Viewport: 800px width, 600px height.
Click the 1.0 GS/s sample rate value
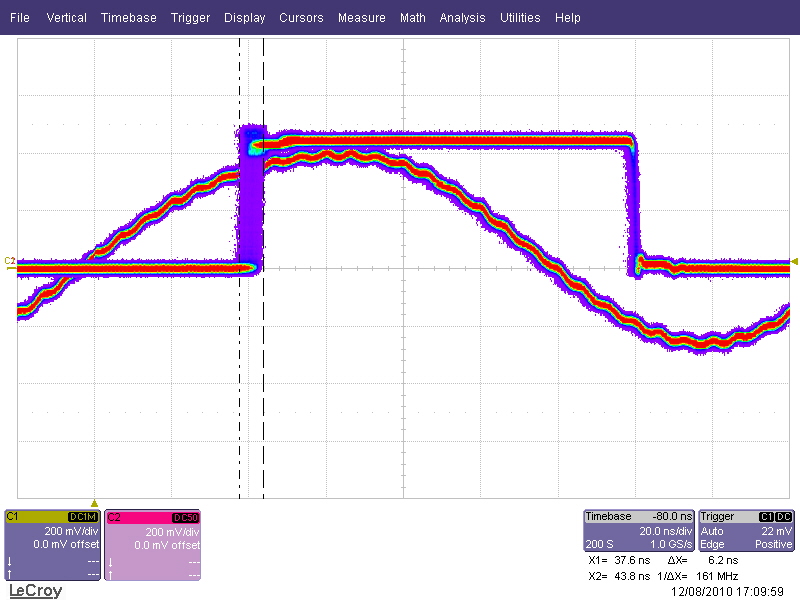pyautogui.click(x=671, y=544)
